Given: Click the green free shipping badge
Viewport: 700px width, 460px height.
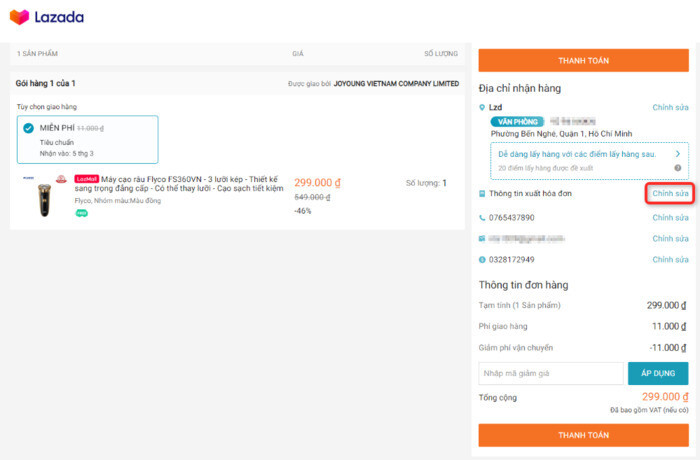Looking at the screenshot, I should pyautogui.click(x=81, y=213).
